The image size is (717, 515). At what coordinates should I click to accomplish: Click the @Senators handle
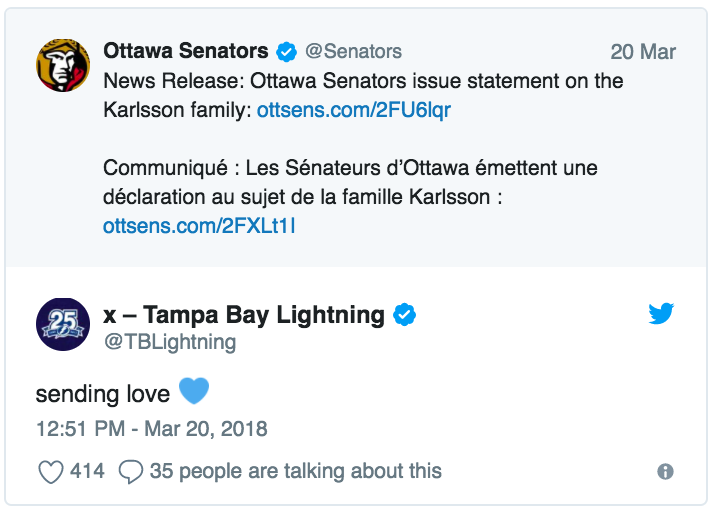point(353,51)
